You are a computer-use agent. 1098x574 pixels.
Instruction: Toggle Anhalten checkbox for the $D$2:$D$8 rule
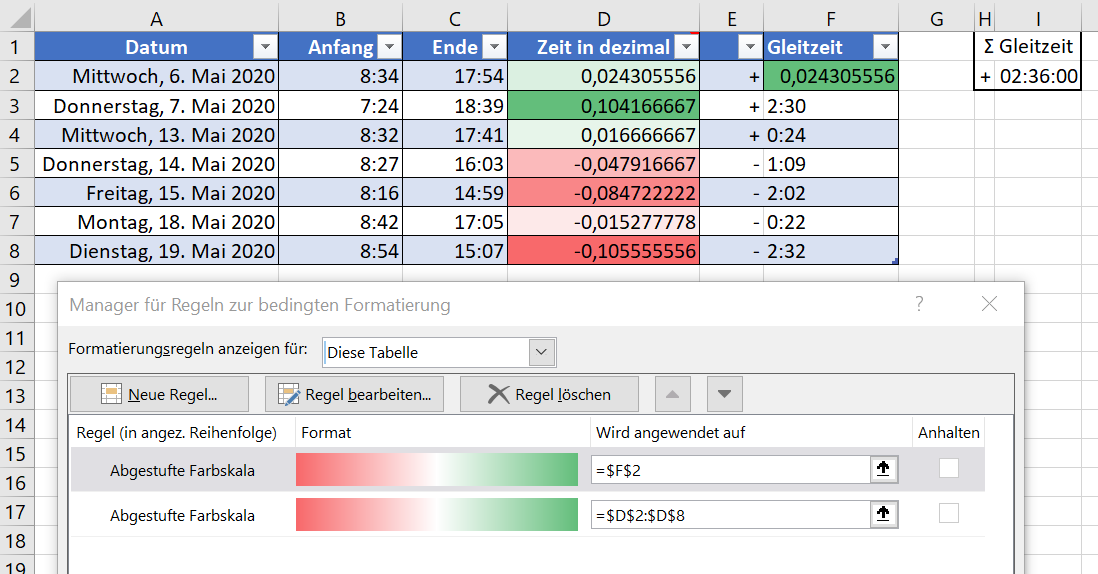[949, 513]
